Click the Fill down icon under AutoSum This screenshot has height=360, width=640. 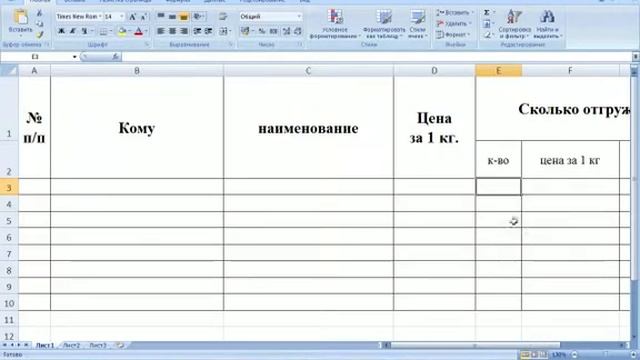click(487, 24)
